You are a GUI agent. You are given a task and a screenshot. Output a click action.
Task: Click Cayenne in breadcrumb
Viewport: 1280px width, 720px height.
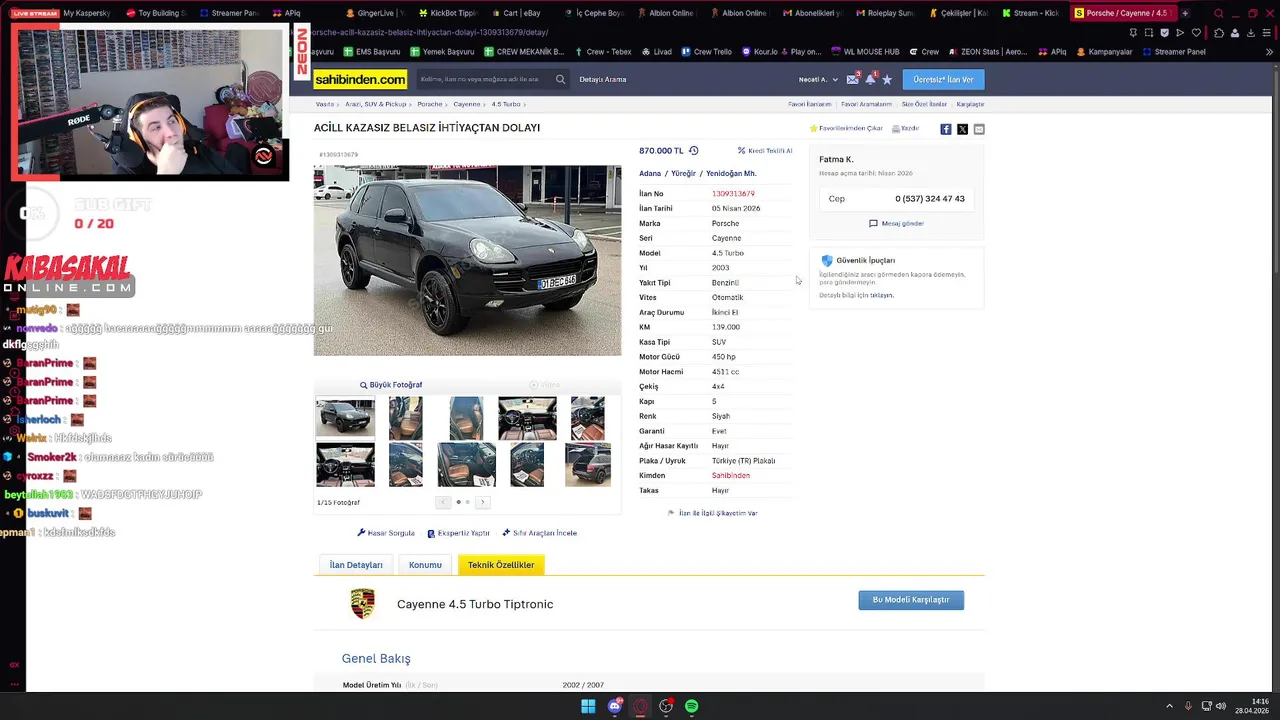tap(466, 104)
